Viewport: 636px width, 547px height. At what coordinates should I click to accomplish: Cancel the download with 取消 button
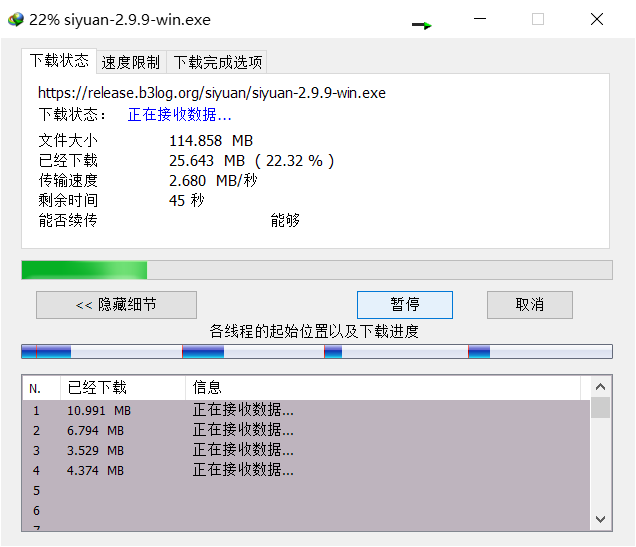(x=530, y=305)
